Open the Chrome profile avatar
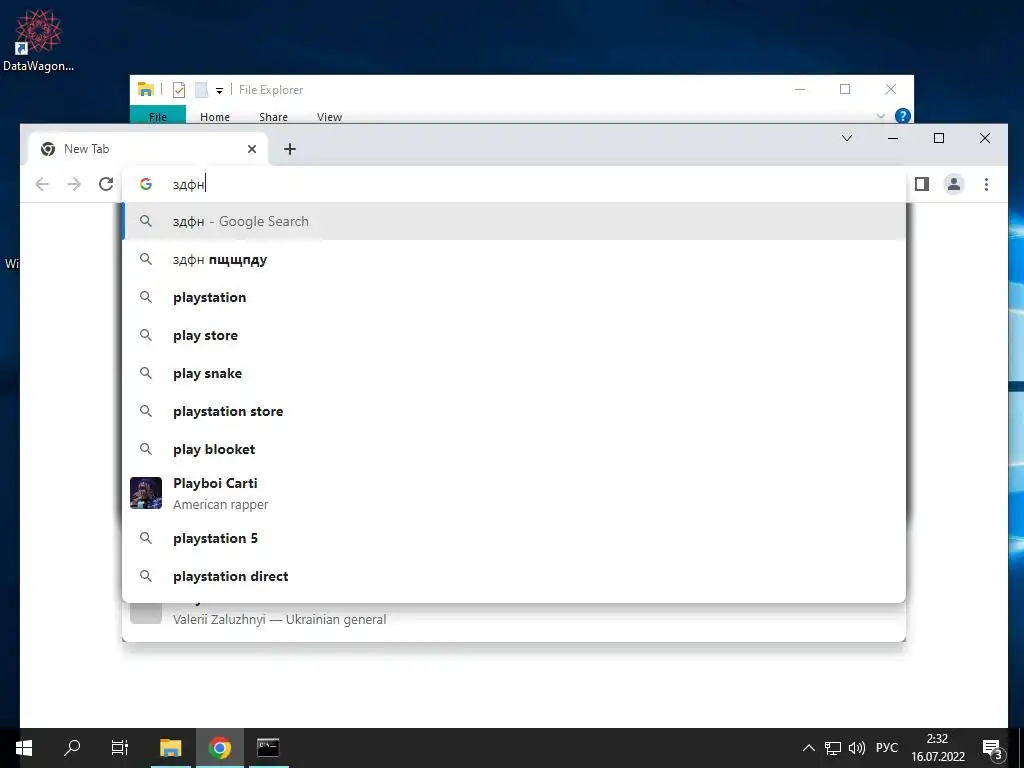The width and height of the screenshot is (1024, 768). (953, 184)
